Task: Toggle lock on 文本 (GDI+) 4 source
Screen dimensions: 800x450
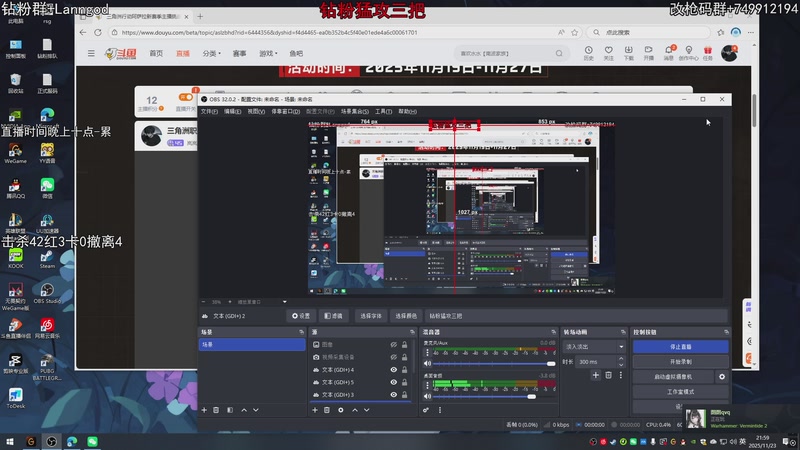Action: pyautogui.click(x=405, y=370)
